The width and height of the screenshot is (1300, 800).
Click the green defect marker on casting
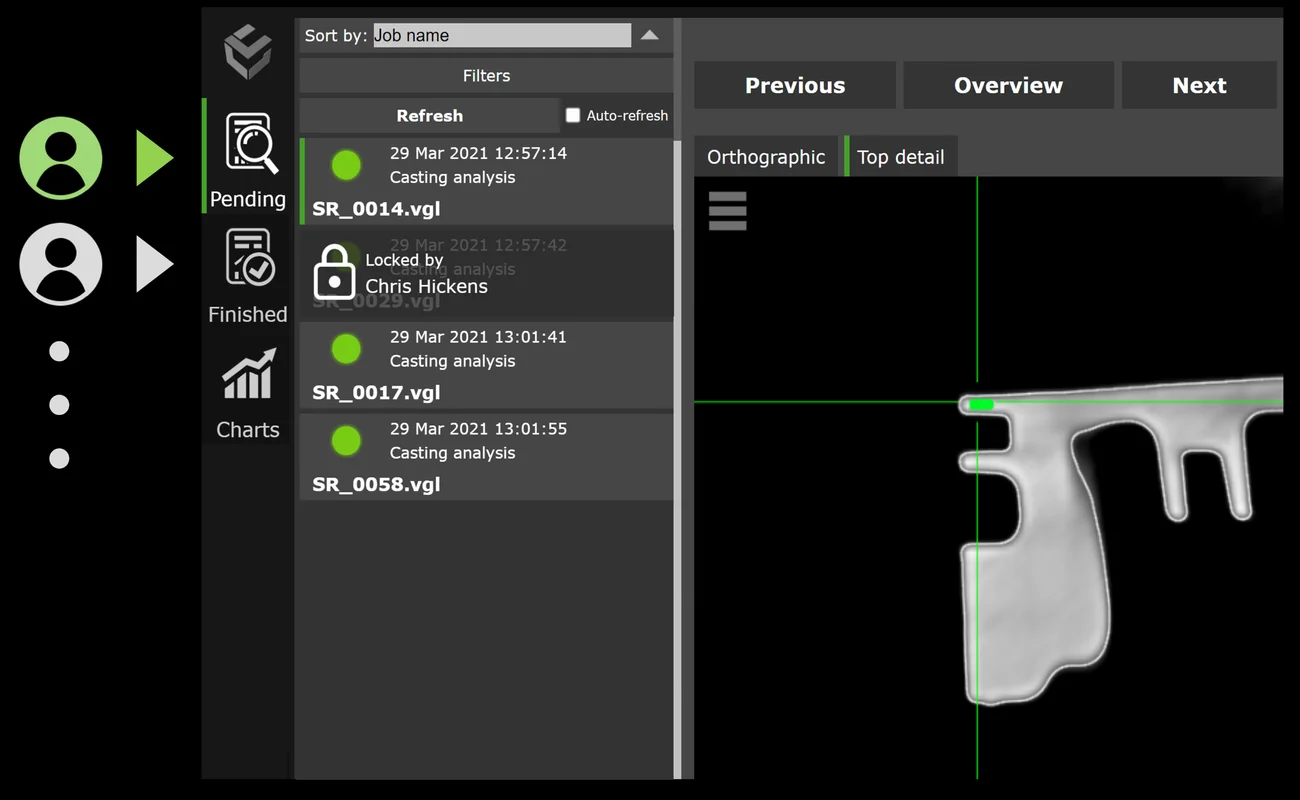tap(981, 405)
